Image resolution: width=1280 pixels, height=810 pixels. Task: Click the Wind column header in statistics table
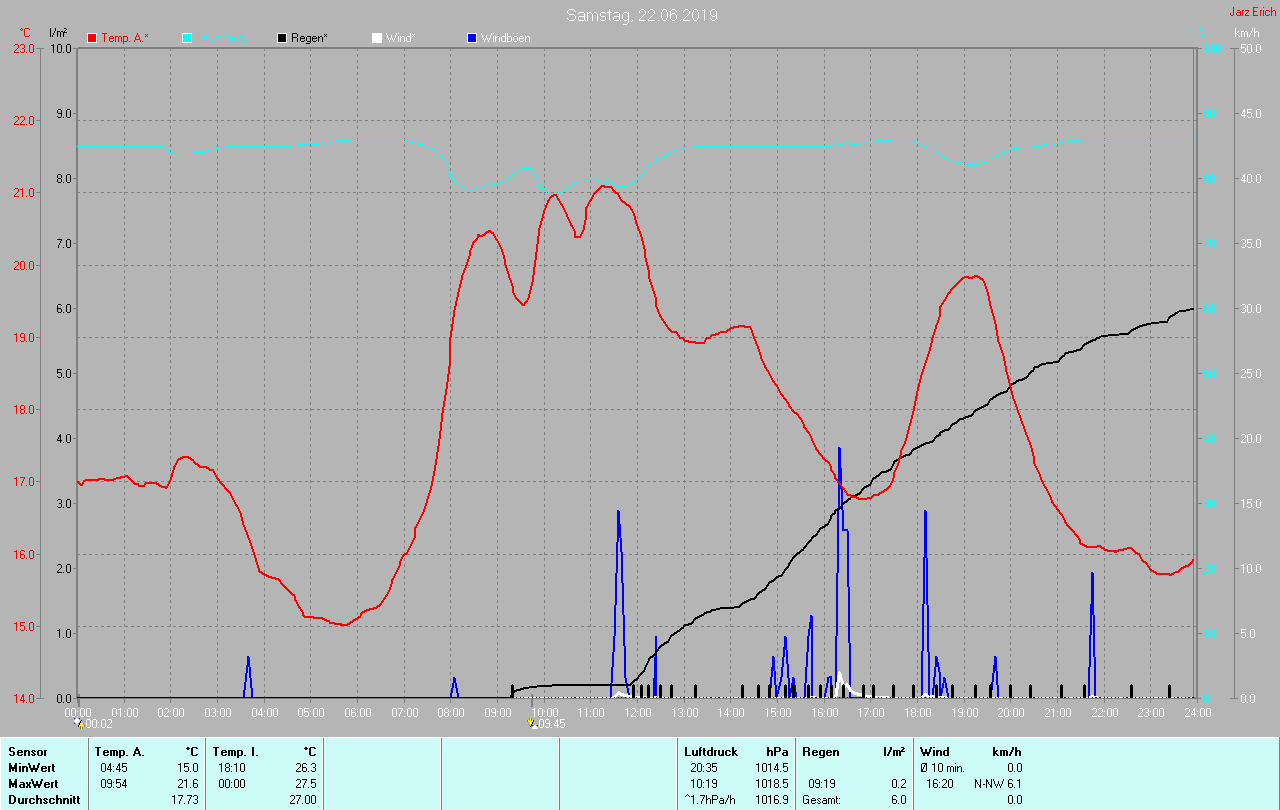(x=934, y=751)
